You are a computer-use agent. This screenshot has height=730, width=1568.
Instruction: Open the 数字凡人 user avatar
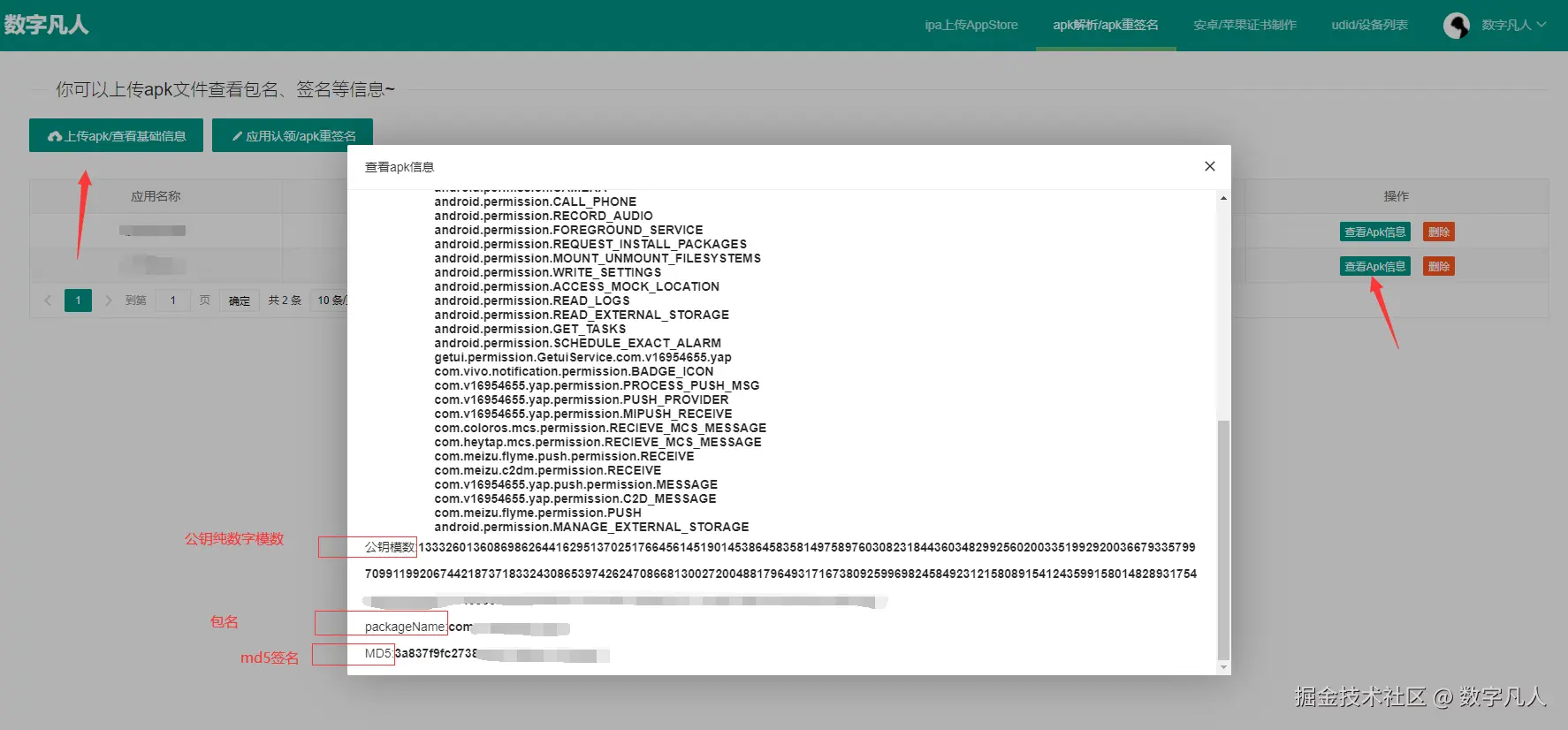[x=1457, y=25]
